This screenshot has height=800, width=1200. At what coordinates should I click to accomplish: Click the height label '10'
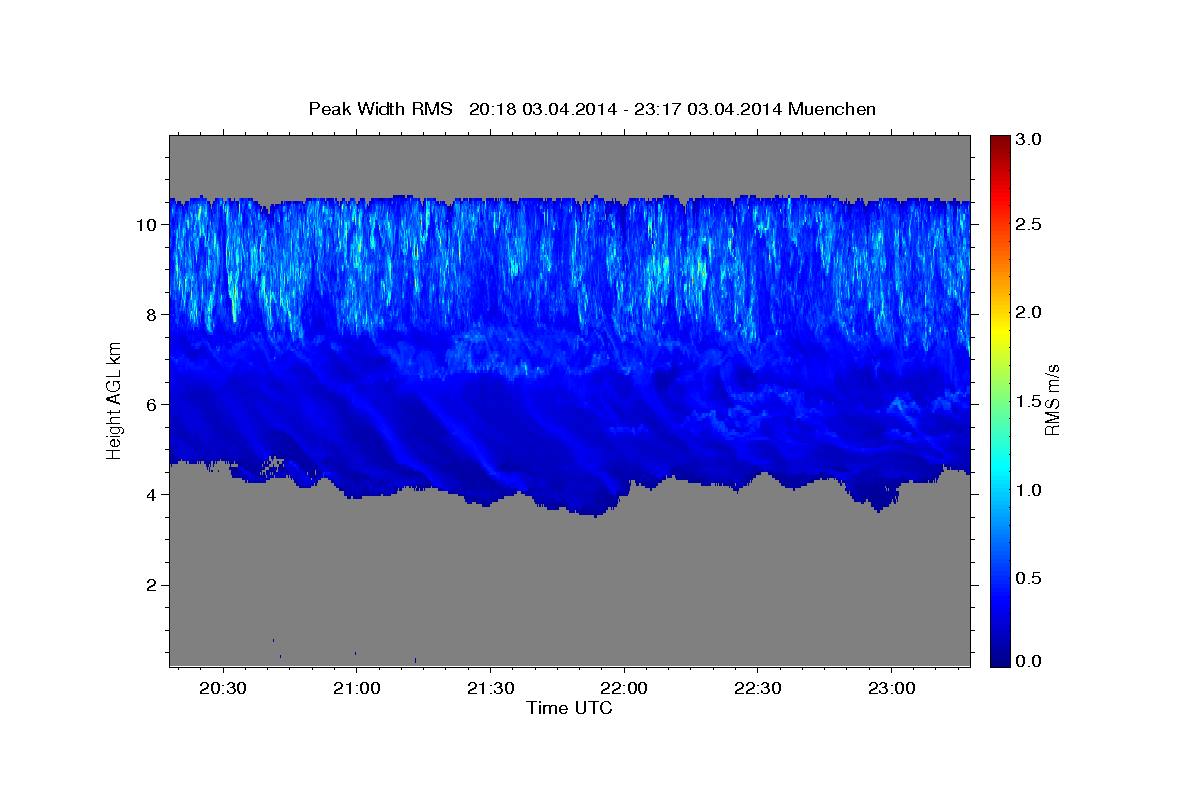(x=145, y=224)
